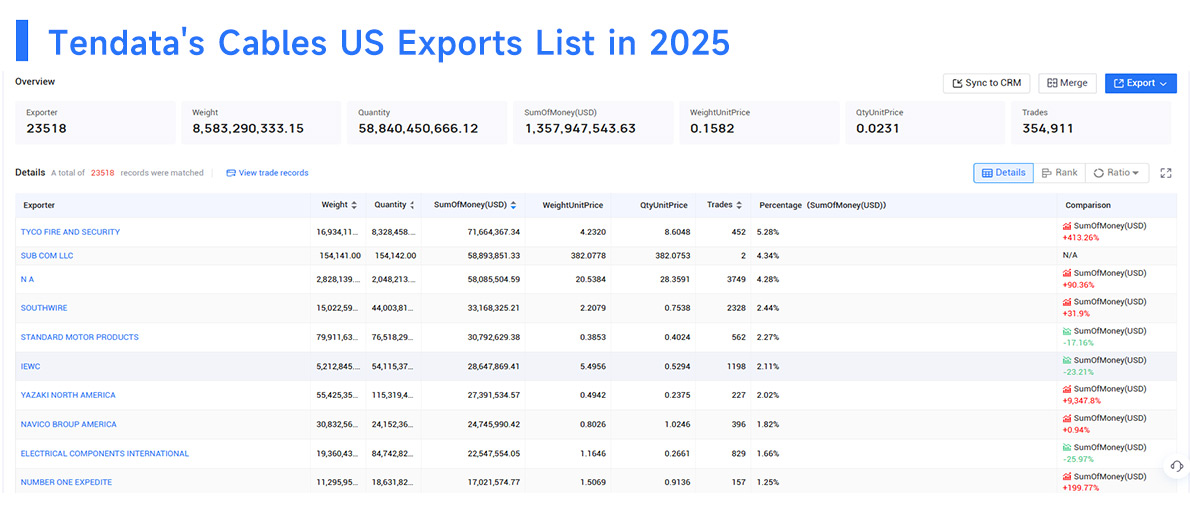Click the Merge button

1067,83
